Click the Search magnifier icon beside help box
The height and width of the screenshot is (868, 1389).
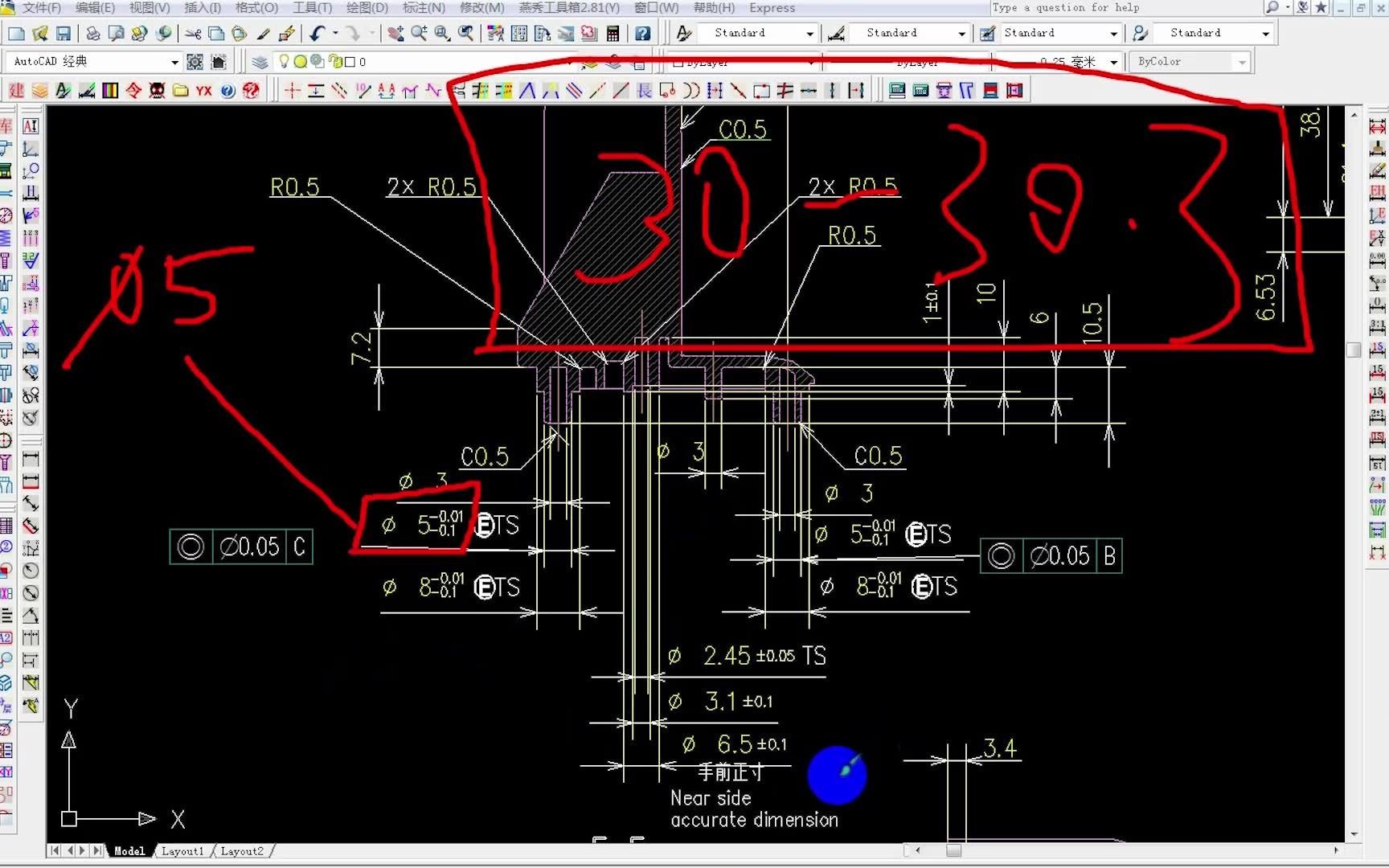coord(1272,7)
